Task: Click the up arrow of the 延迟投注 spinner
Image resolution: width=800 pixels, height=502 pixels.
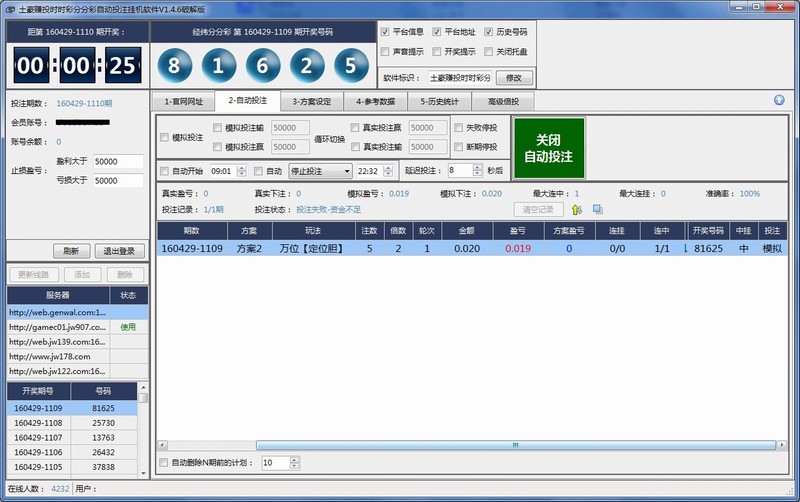Action: pyautogui.click(x=478, y=167)
